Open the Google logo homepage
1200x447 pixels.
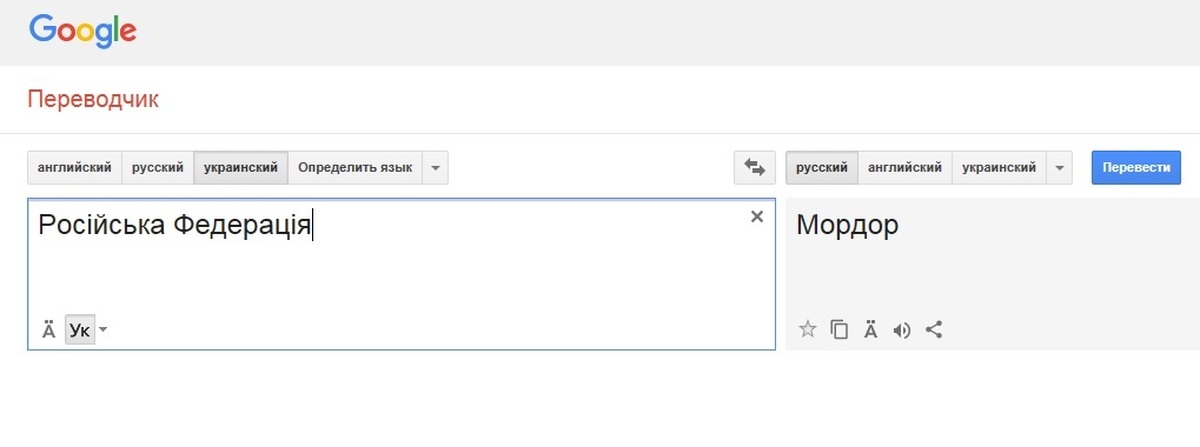(x=83, y=31)
